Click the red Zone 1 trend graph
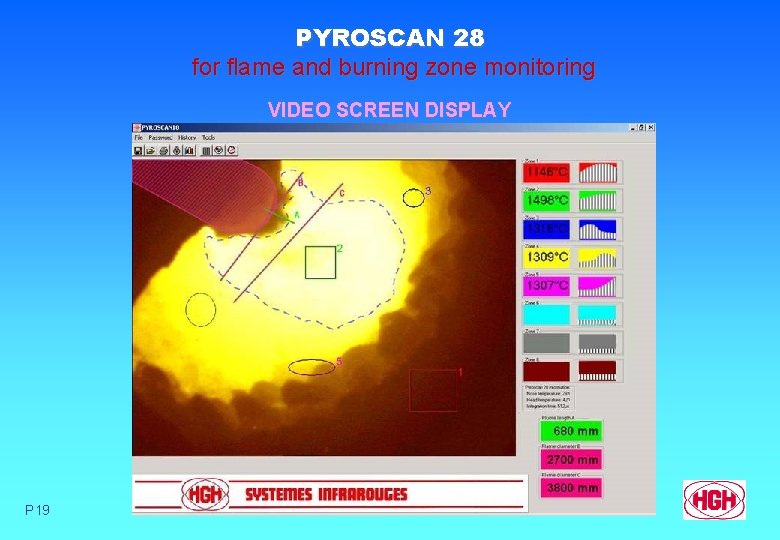The image size is (780, 540). [597, 173]
